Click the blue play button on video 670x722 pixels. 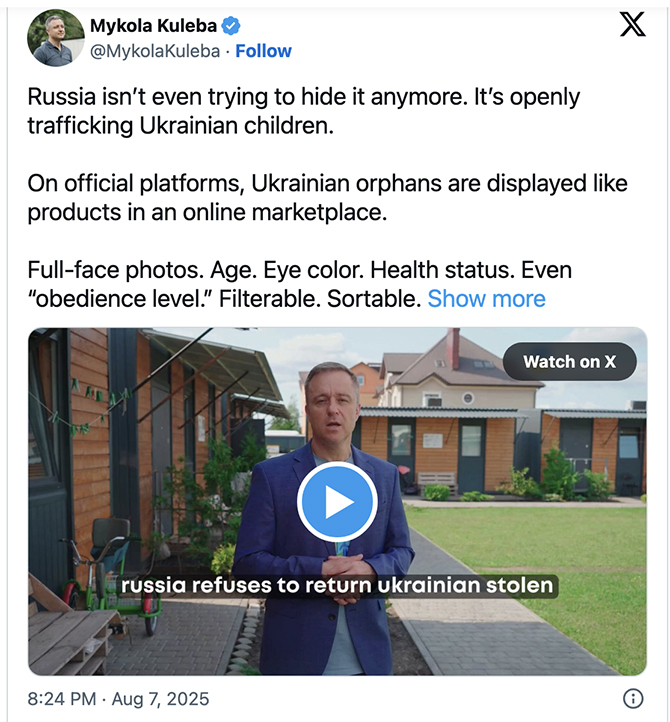click(338, 502)
